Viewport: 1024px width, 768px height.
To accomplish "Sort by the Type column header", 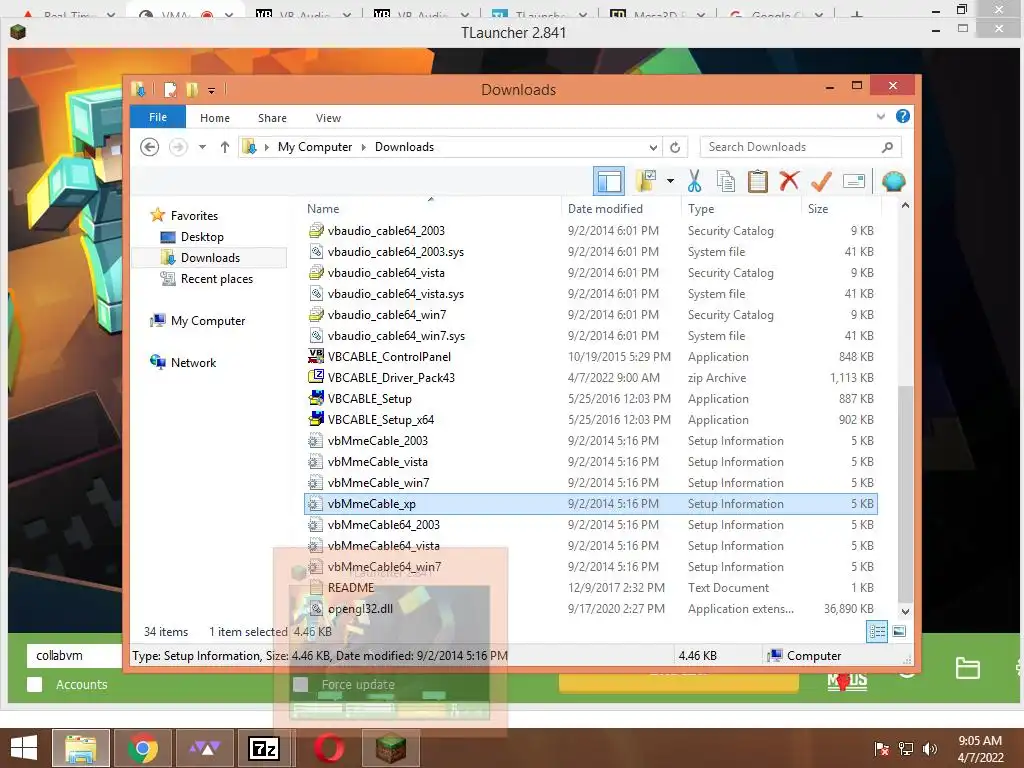I will [741, 209].
